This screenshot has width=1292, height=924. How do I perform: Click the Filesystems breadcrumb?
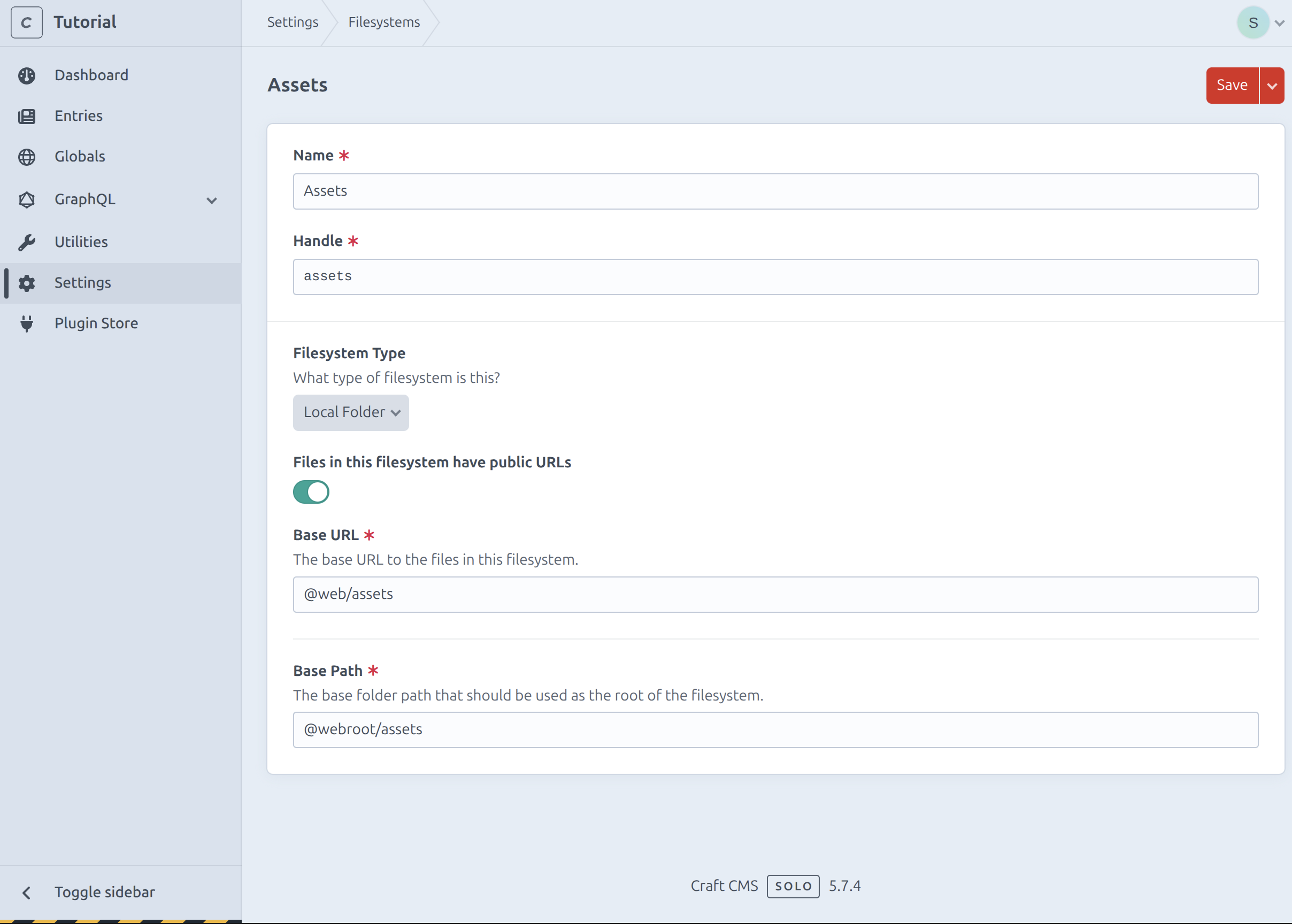click(x=384, y=21)
